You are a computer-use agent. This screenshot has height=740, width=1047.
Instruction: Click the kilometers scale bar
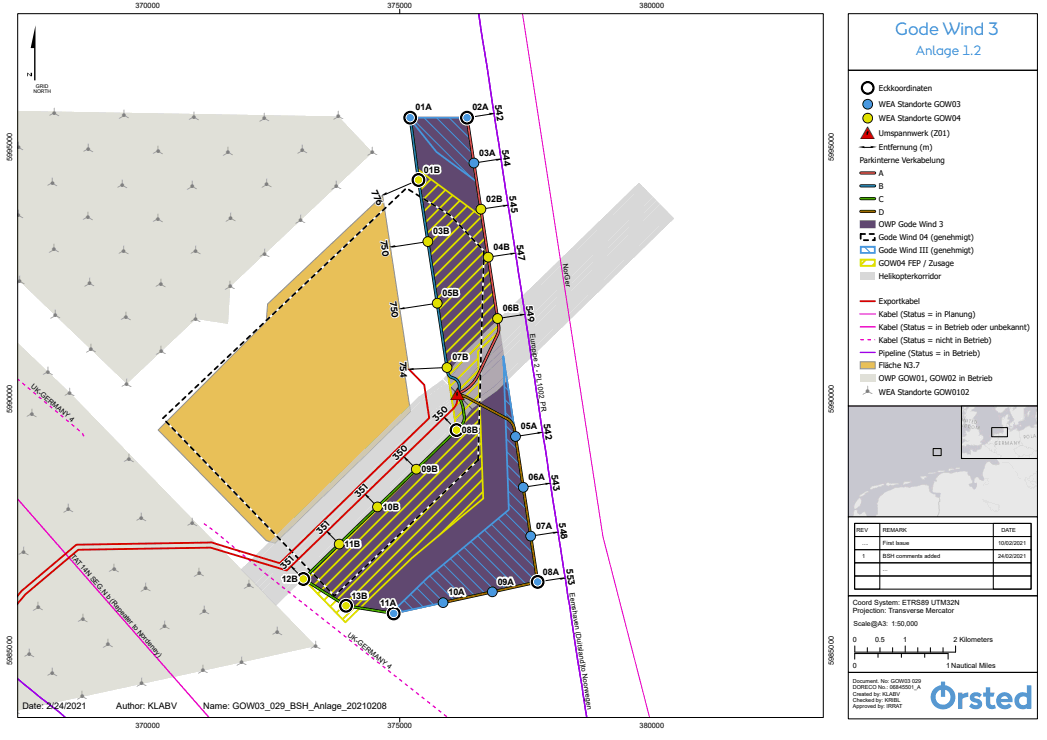[x=905, y=647]
